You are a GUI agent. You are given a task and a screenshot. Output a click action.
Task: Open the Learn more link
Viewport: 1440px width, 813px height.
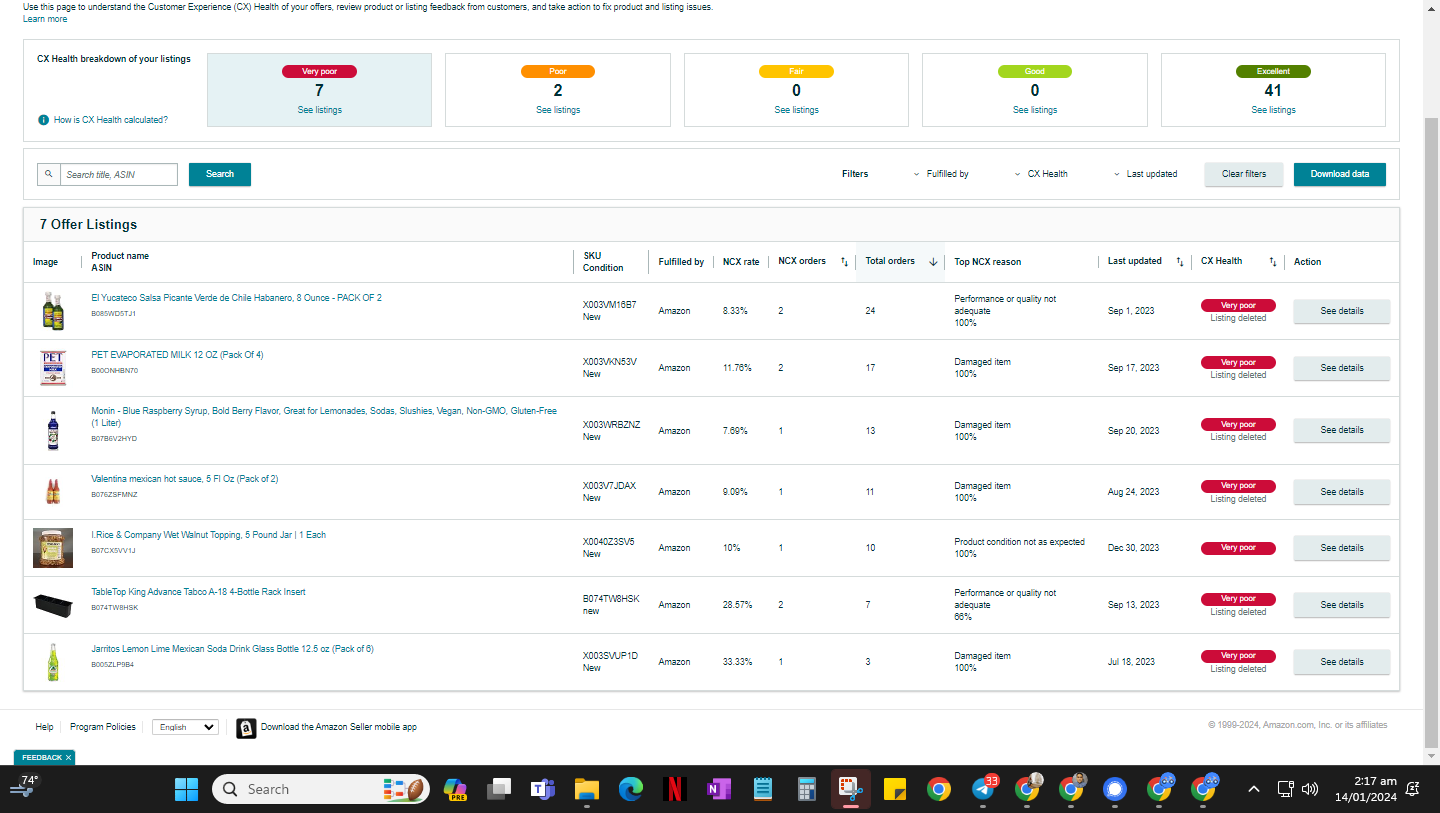pos(45,19)
